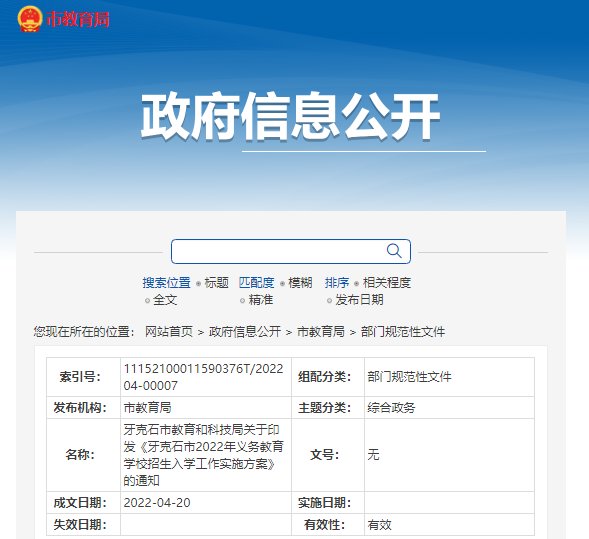The width and height of the screenshot is (589, 539).
Task: Focus the search input field
Action: click(291, 251)
